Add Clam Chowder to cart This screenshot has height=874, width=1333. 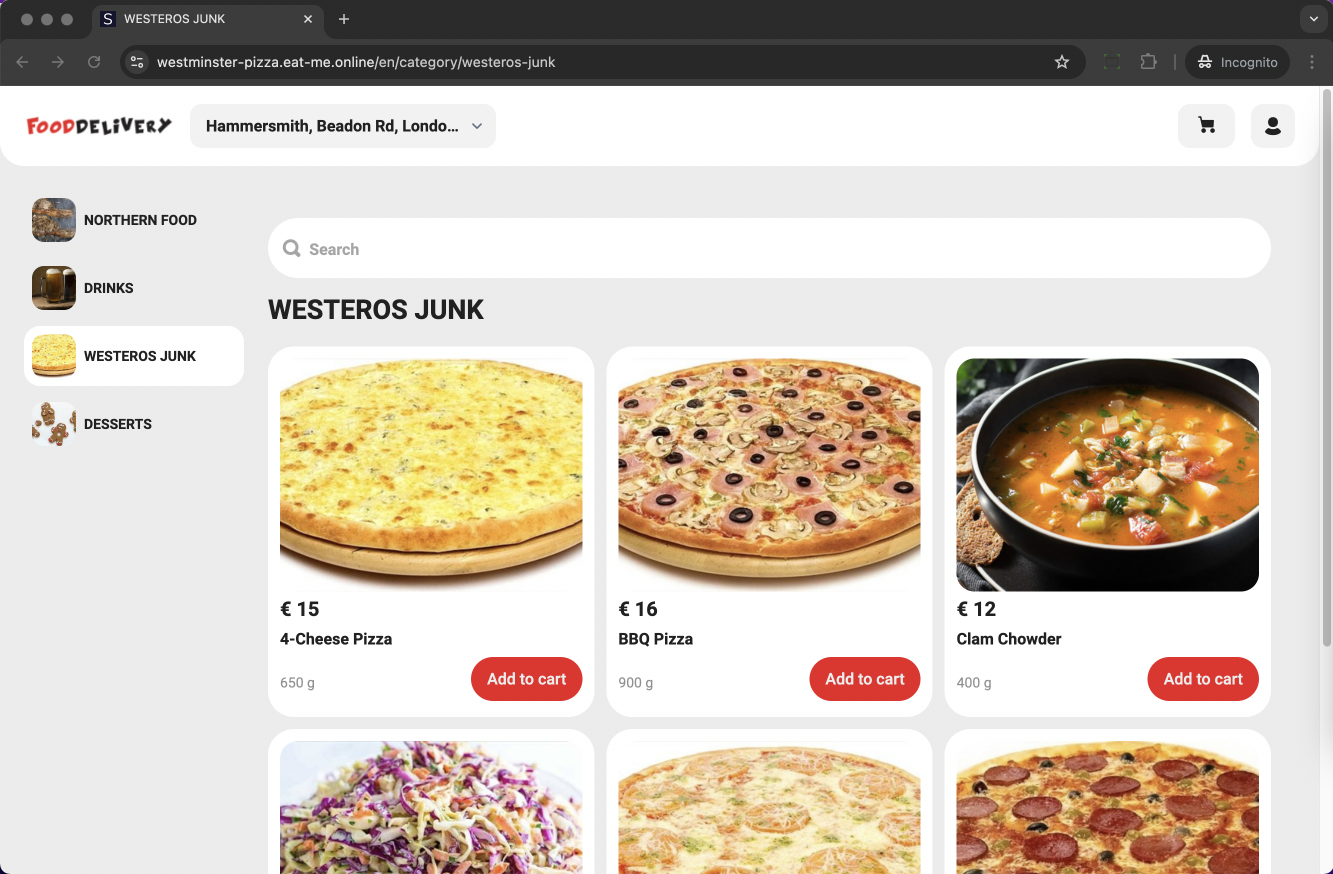pos(1202,679)
